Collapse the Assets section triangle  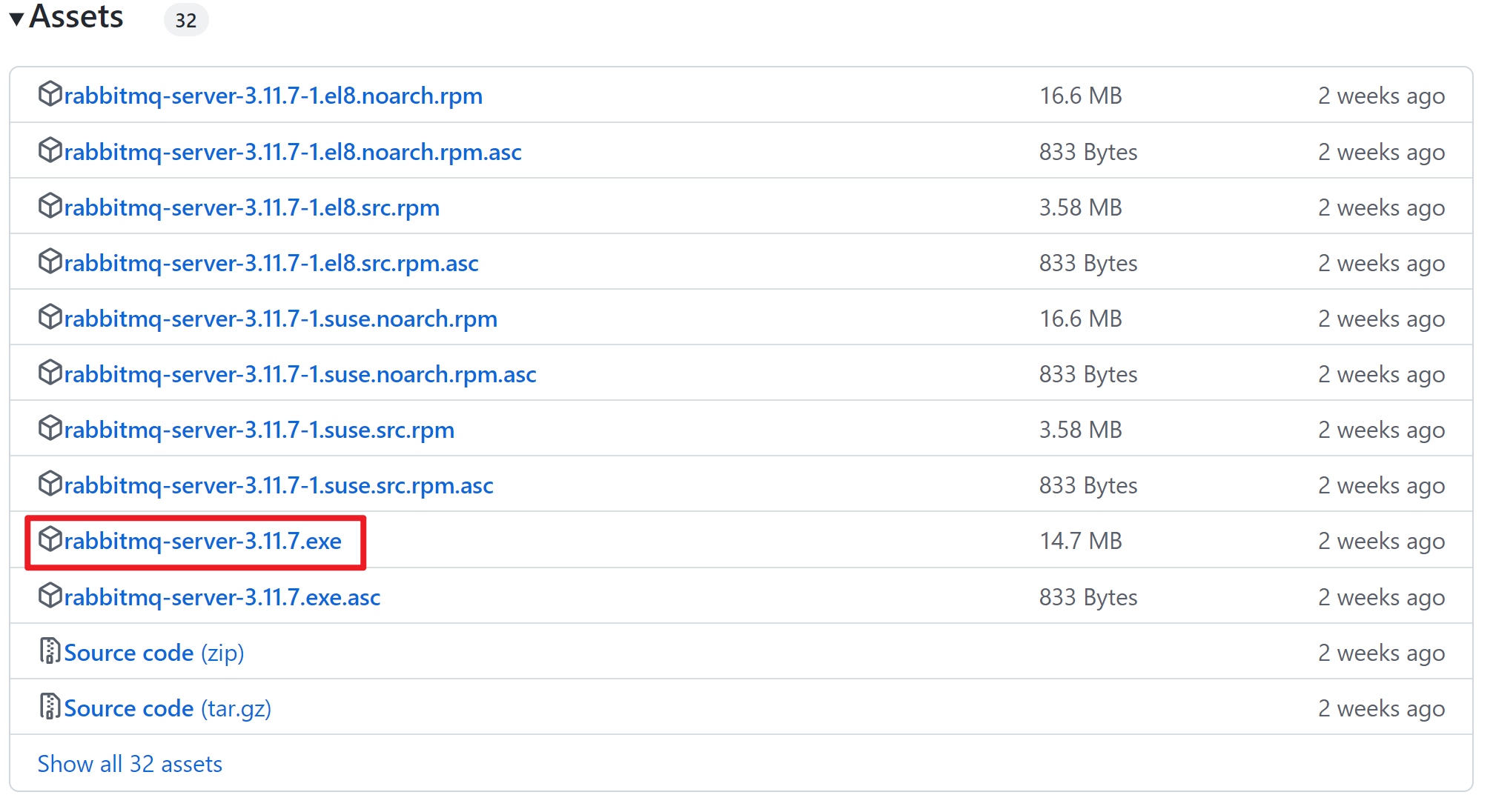16,18
